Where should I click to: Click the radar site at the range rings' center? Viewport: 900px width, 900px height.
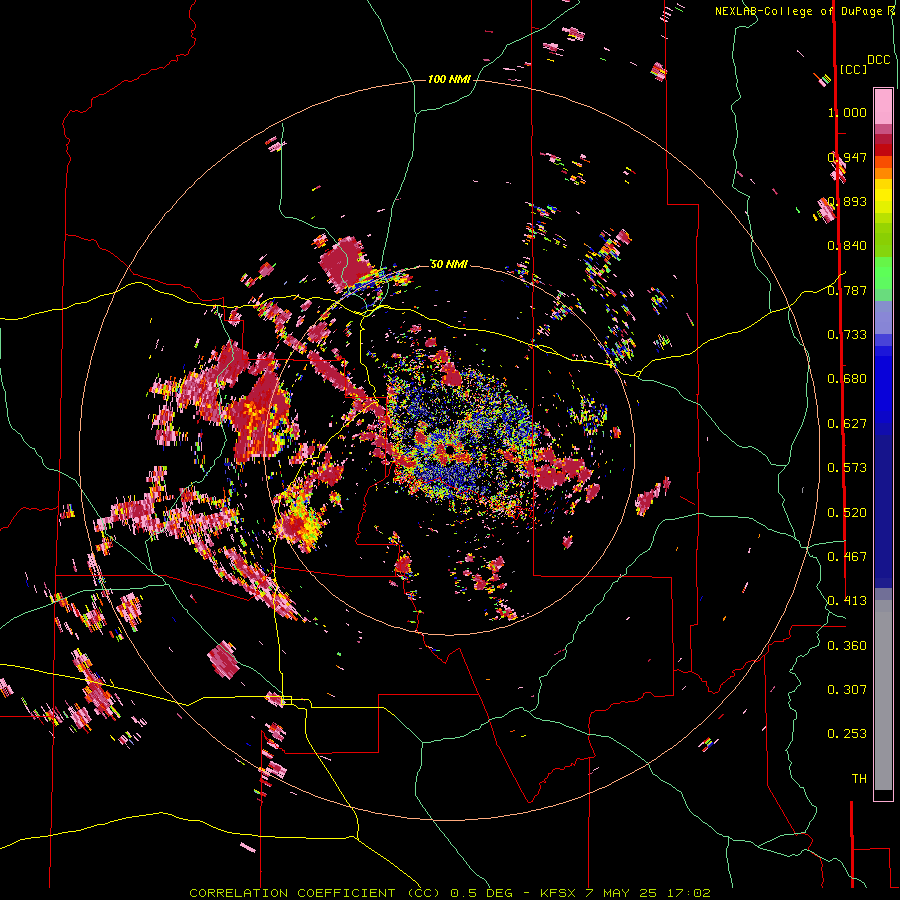click(449, 449)
